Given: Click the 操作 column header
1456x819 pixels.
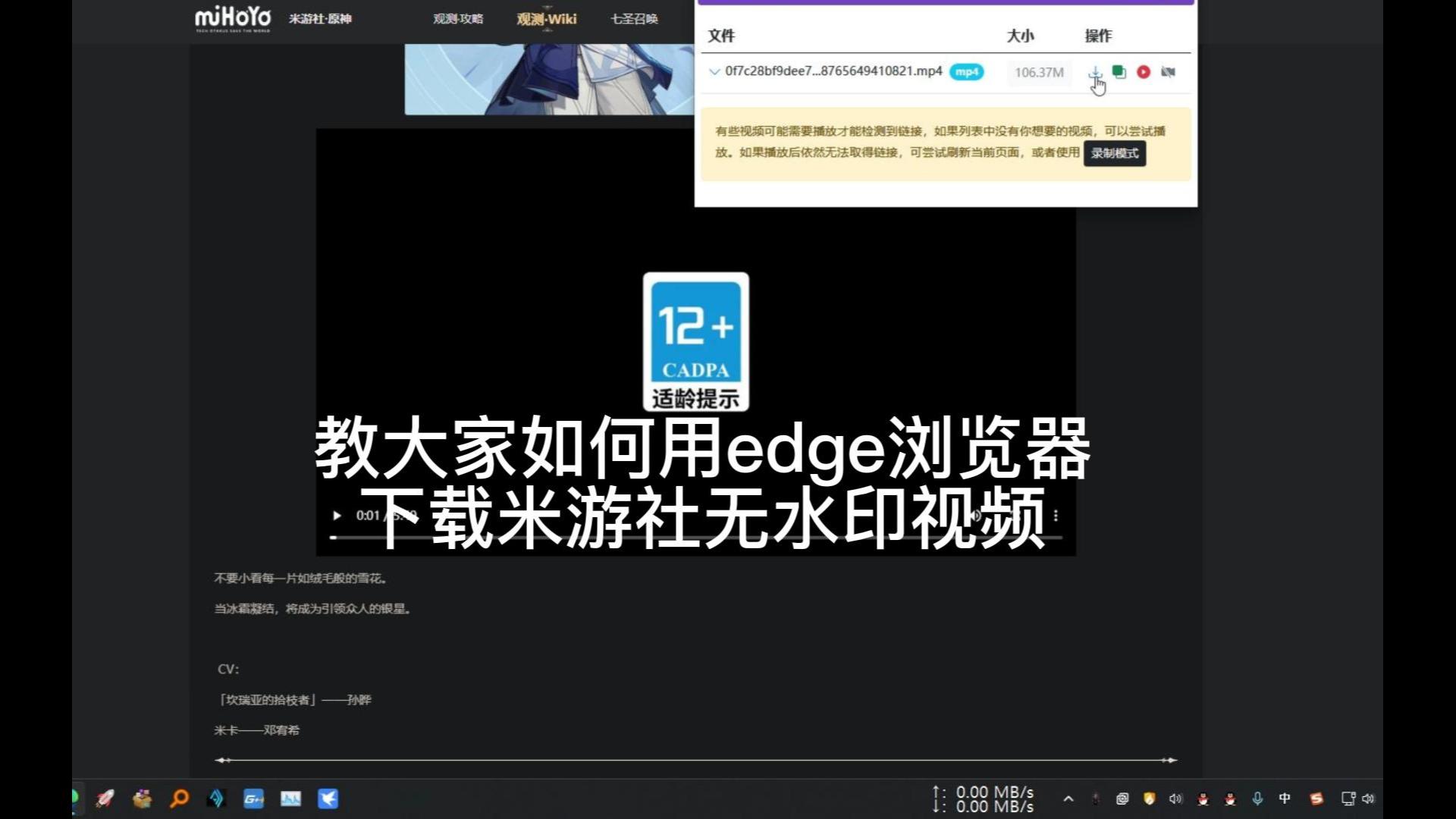Looking at the screenshot, I should click(x=1098, y=36).
